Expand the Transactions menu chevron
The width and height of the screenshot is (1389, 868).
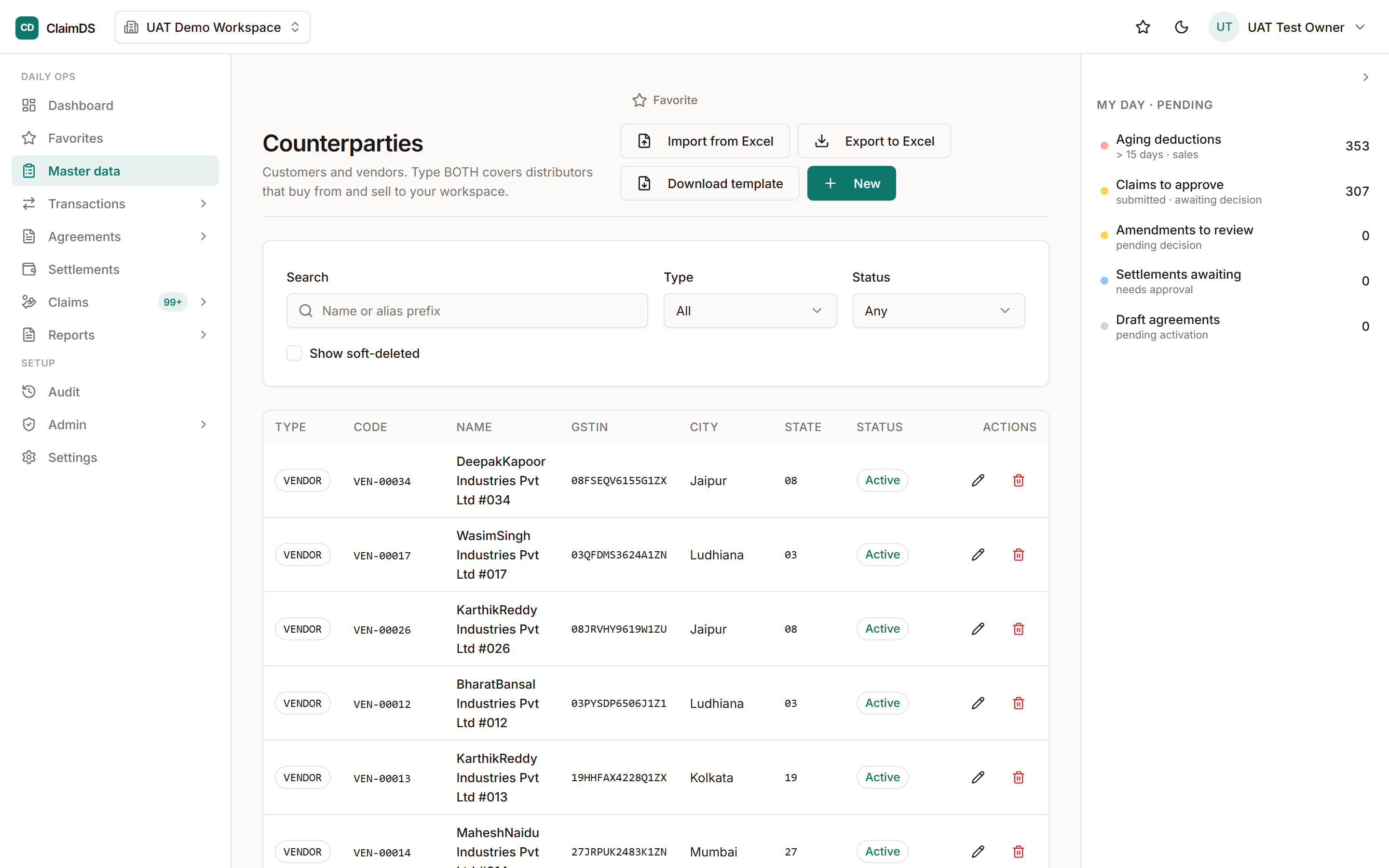(203, 204)
